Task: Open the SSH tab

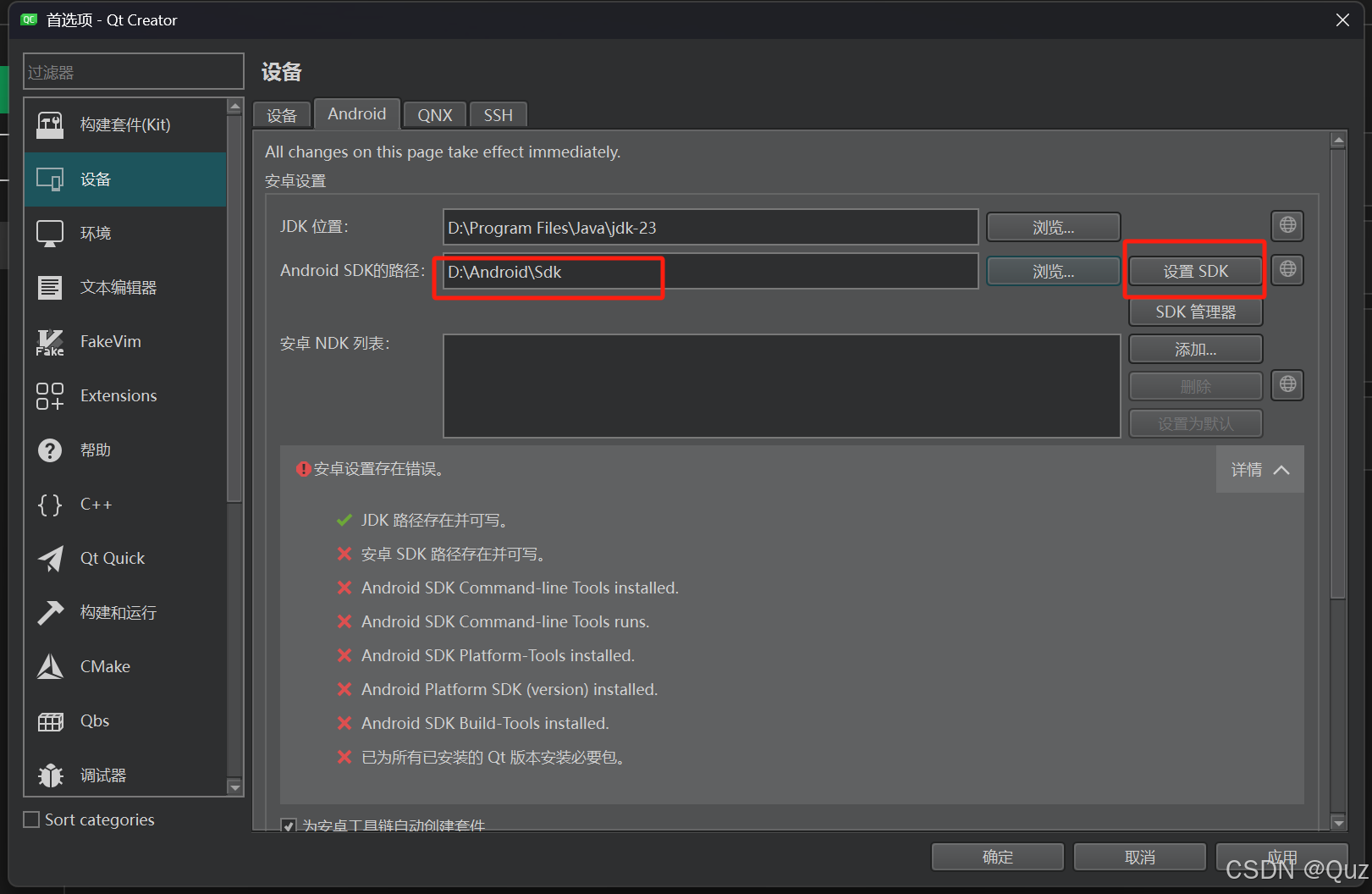Action: (499, 115)
